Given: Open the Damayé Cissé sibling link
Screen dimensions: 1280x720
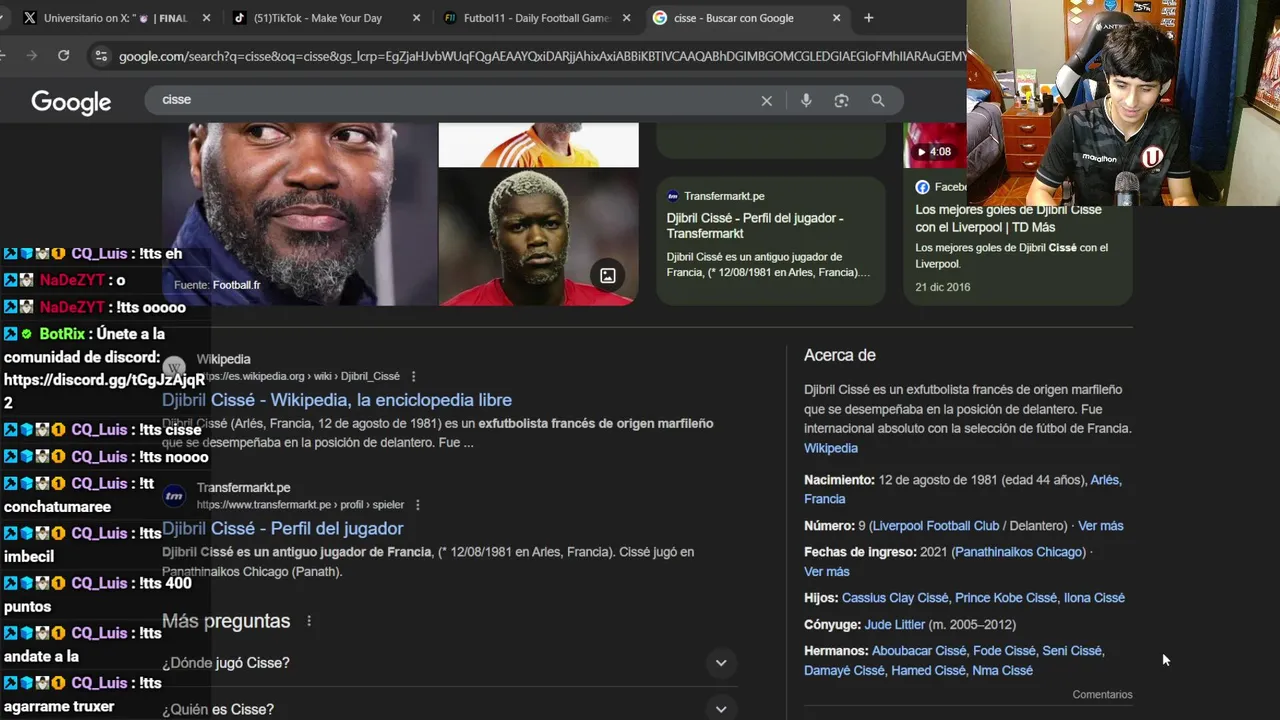Looking at the screenshot, I should 844,671.
